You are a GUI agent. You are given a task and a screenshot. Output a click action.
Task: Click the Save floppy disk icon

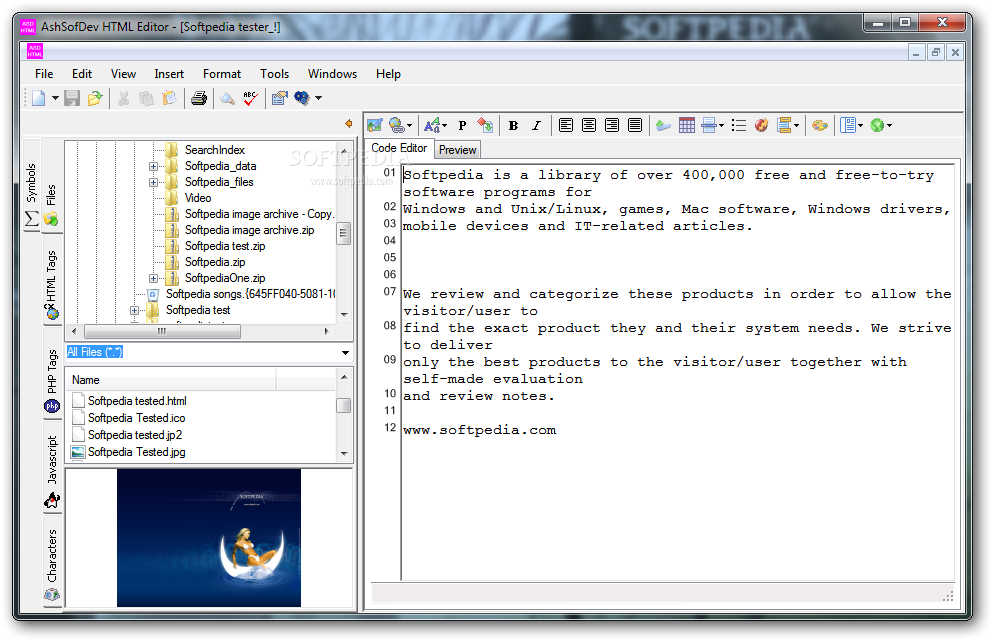pyautogui.click(x=72, y=98)
